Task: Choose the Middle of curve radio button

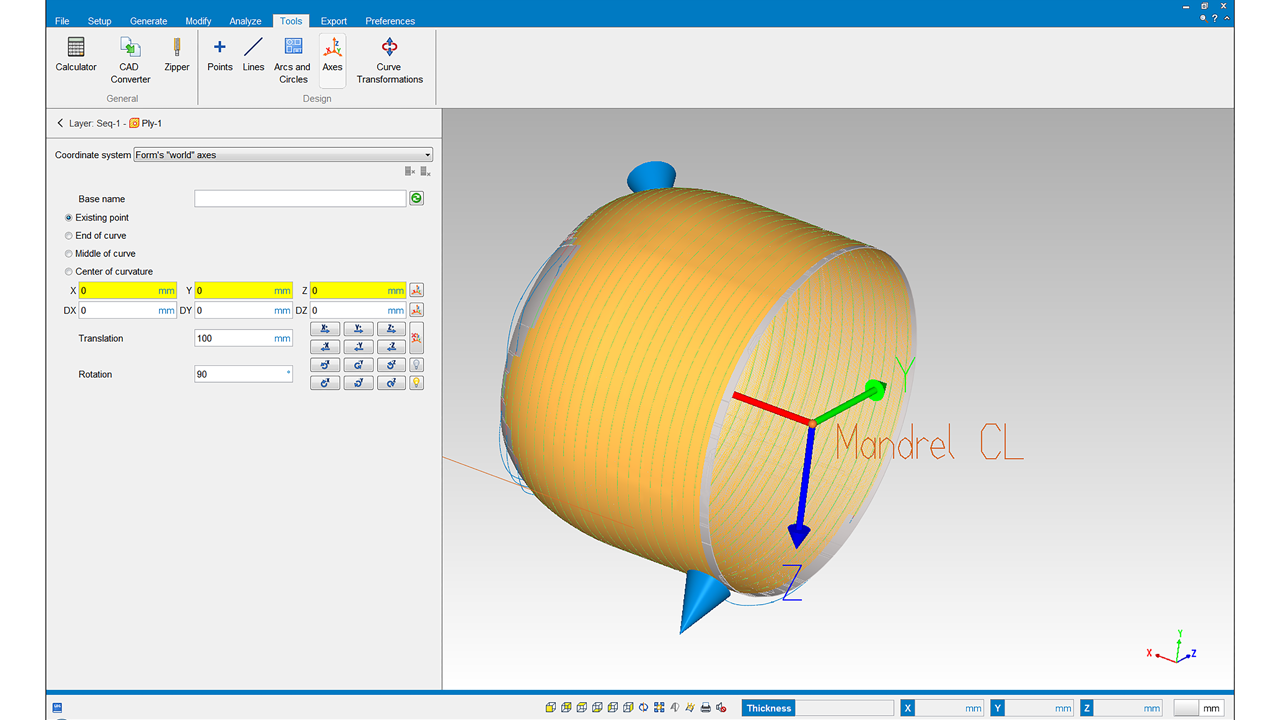Action: point(69,254)
